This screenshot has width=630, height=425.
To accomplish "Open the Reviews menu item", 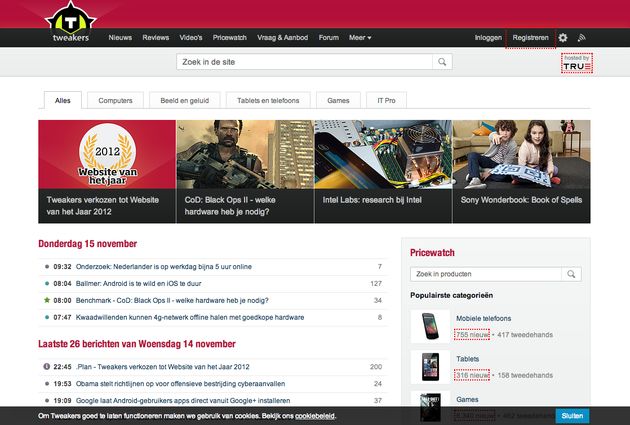I will click(x=155, y=38).
